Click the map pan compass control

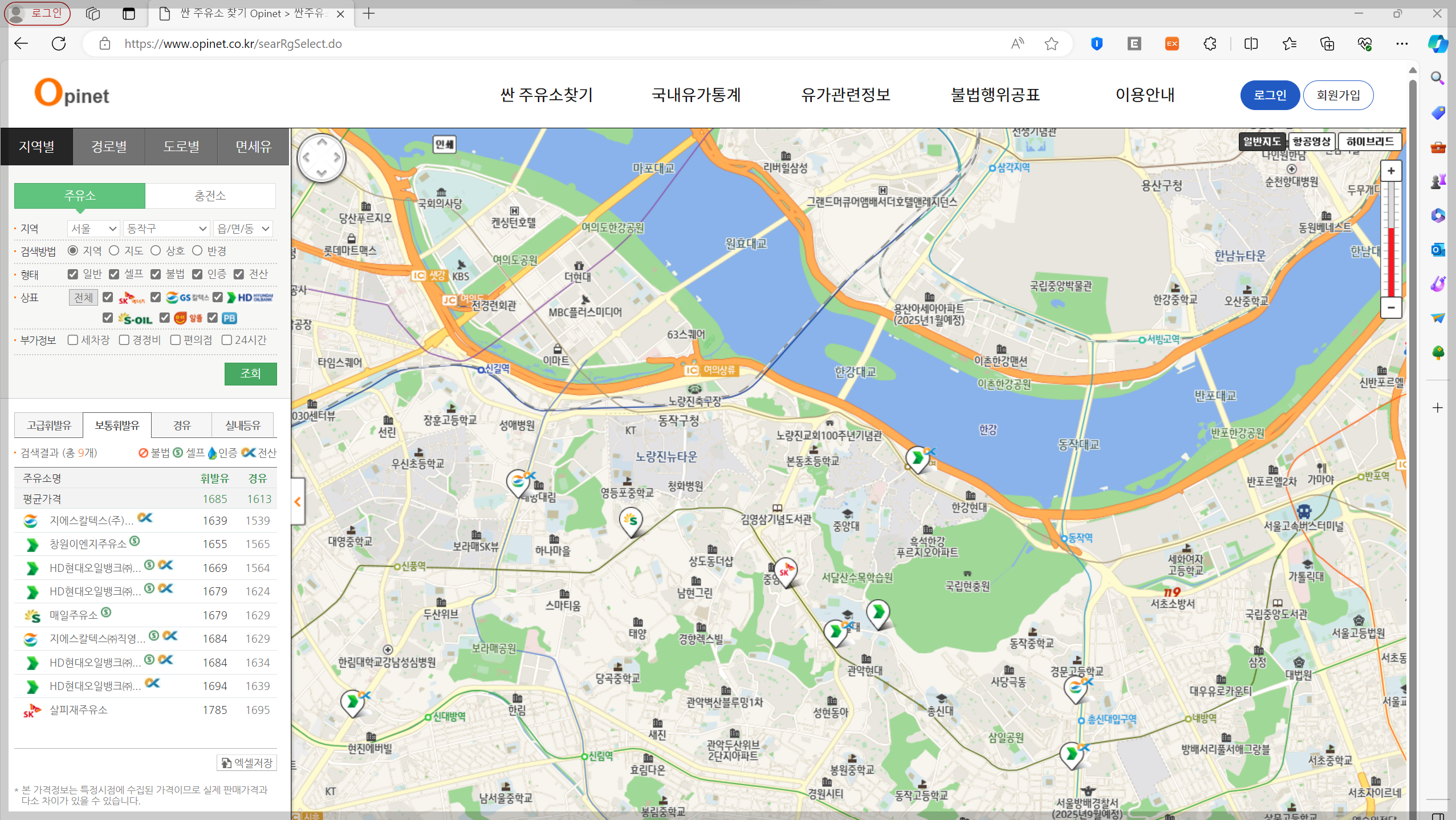[322, 157]
